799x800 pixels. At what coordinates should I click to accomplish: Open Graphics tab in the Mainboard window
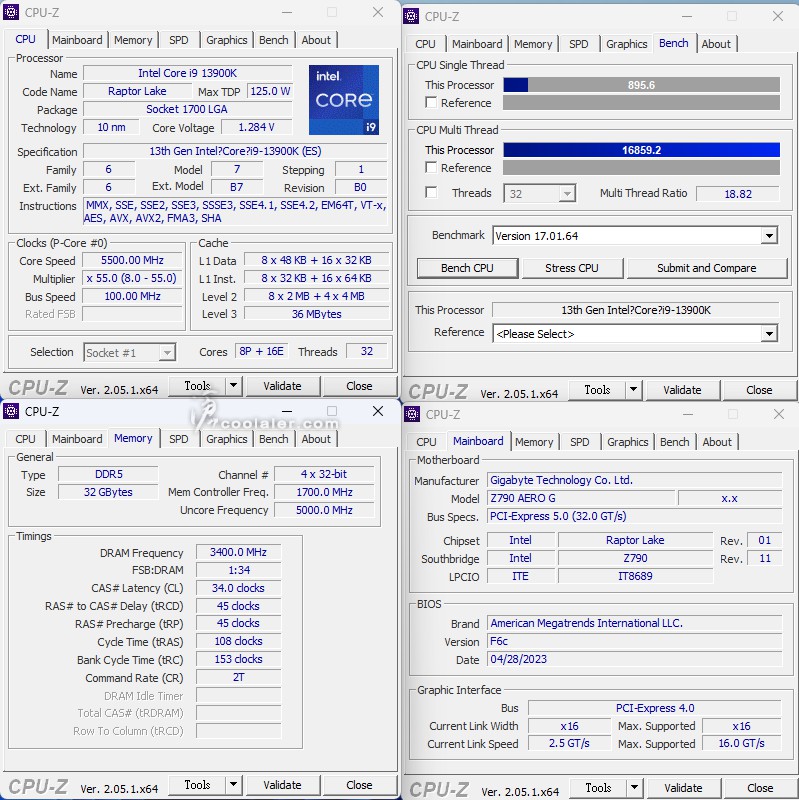627,442
